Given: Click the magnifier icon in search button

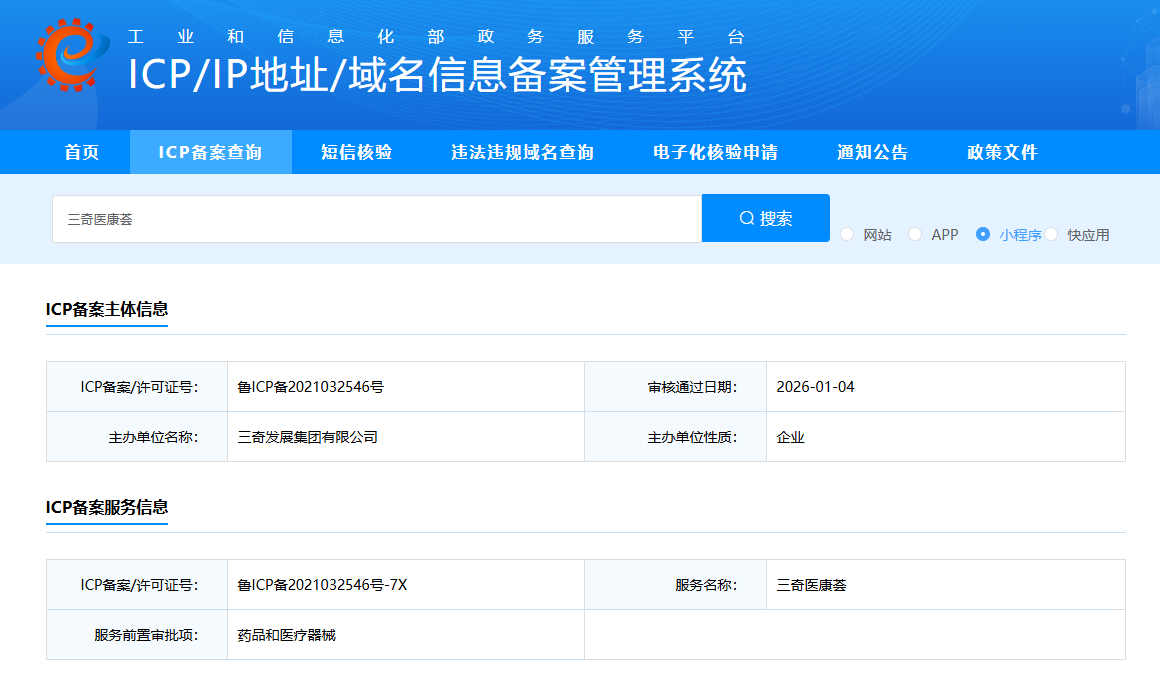Looking at the screenshot, I should [745, 217].
